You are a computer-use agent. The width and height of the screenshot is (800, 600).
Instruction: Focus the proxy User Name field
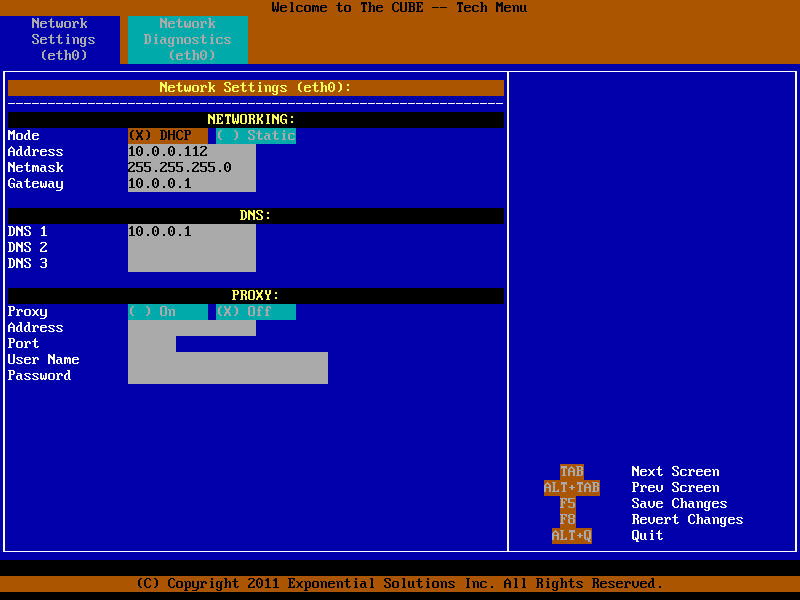click(228, 360)
